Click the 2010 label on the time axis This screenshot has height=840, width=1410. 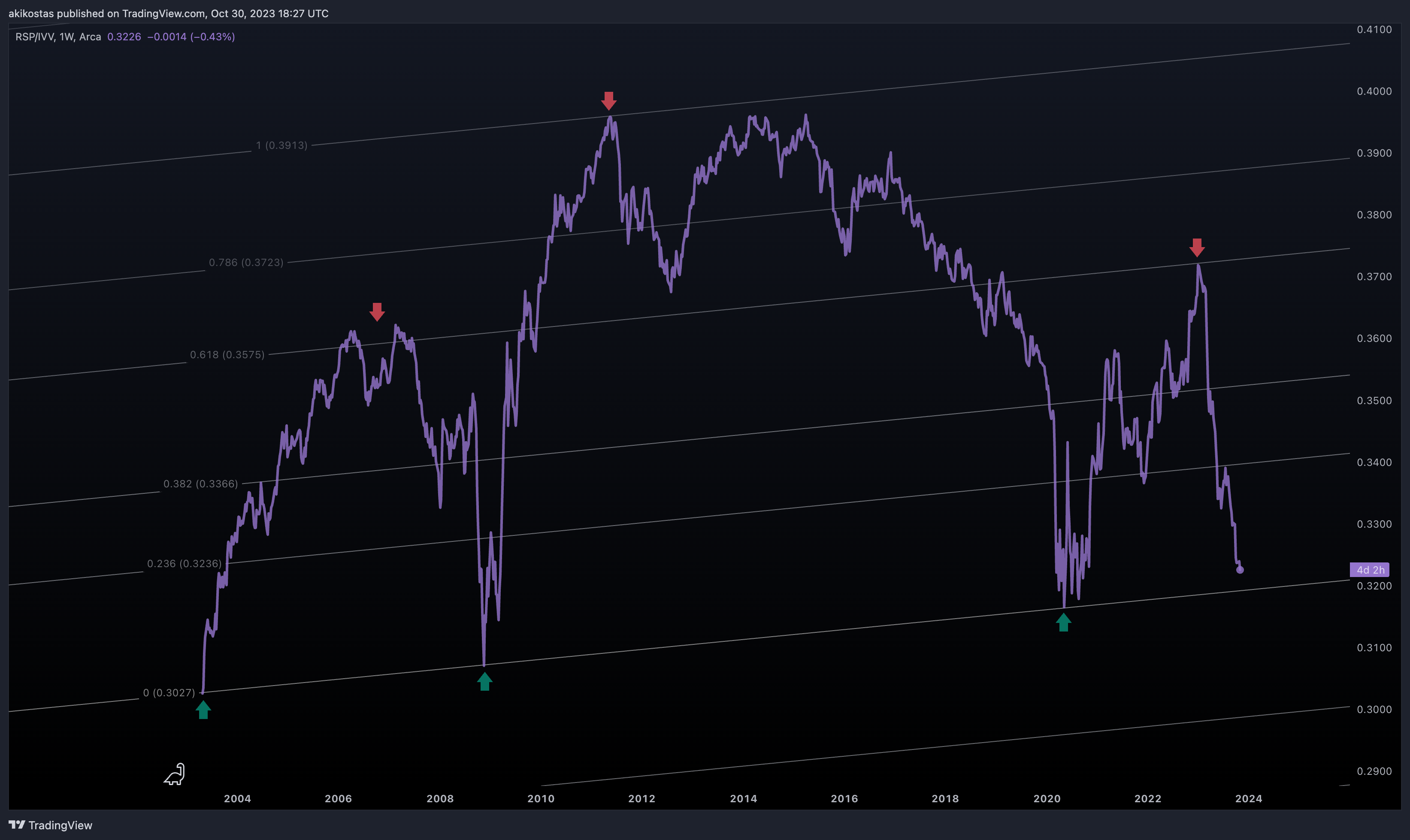[x=541, y=799]
